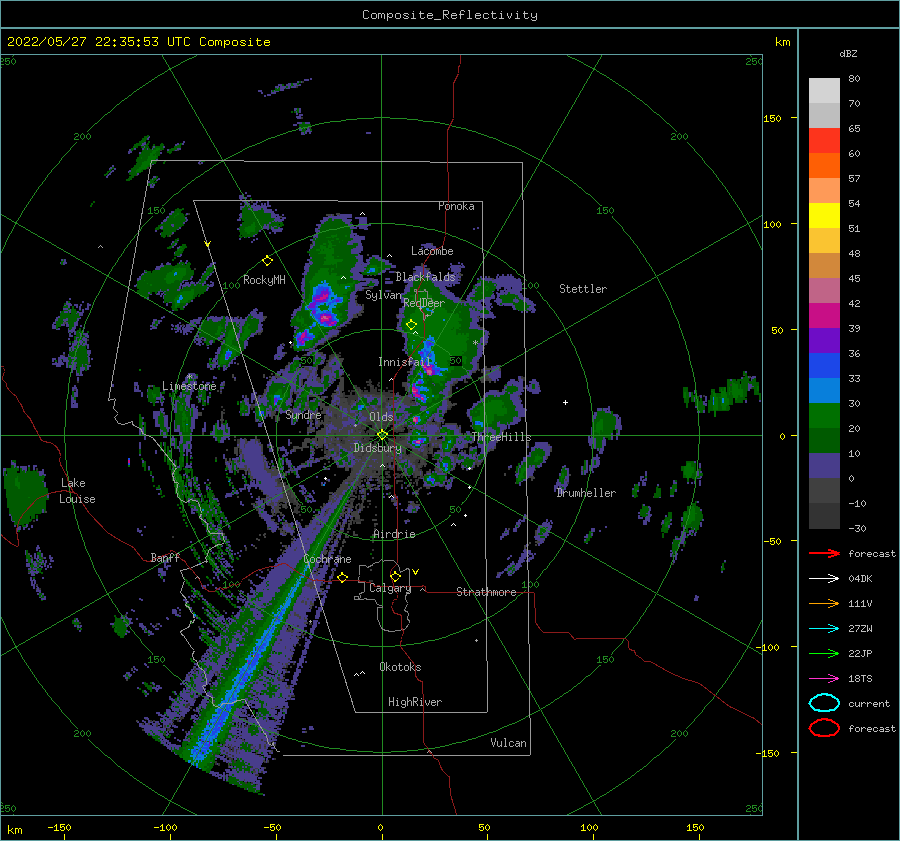900x841 pixels.
Task: Click the white 04DK arrow icon
Action: point(824,578)
